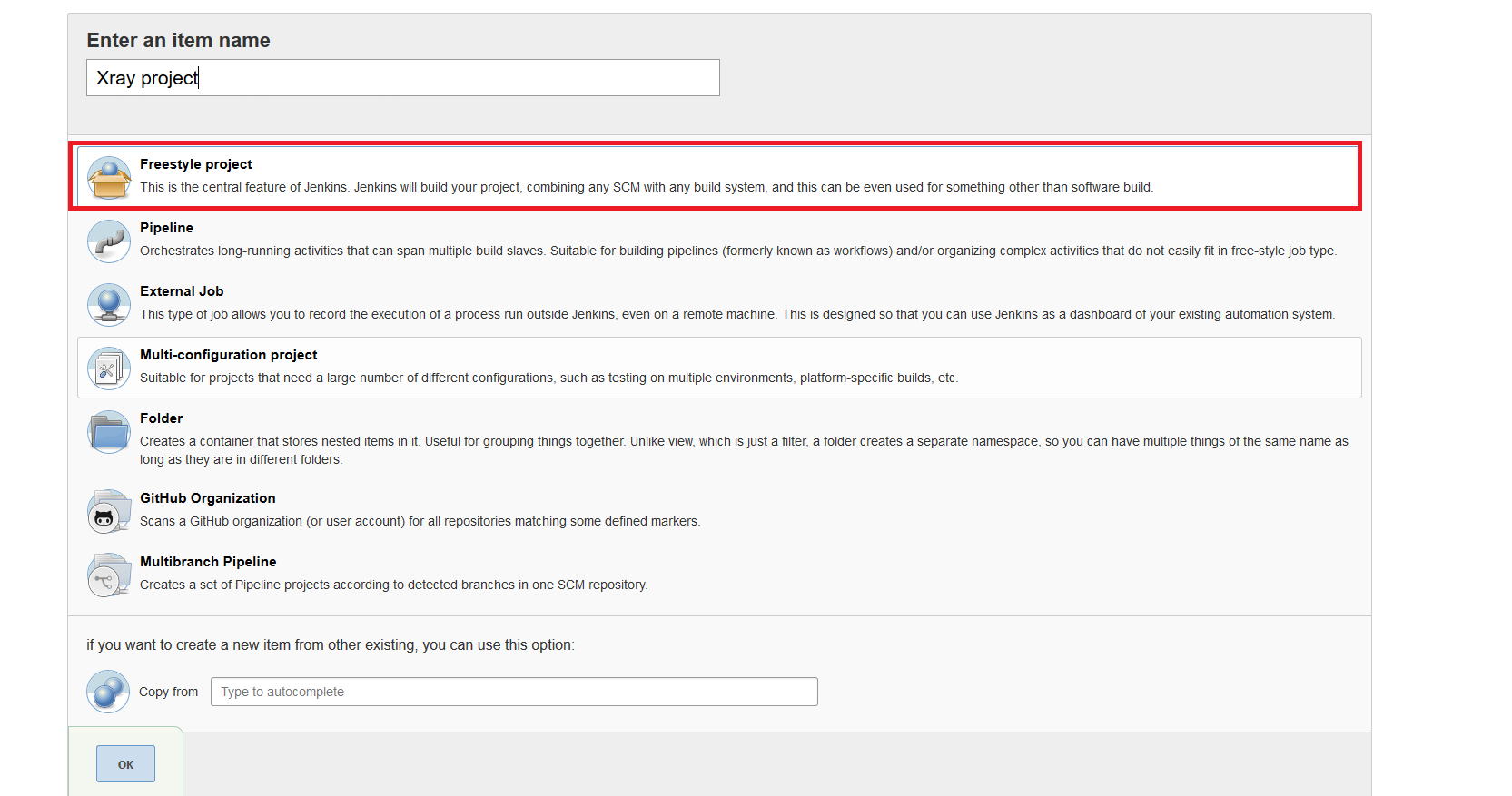Click the 'Copy from' label

(168, 692)
